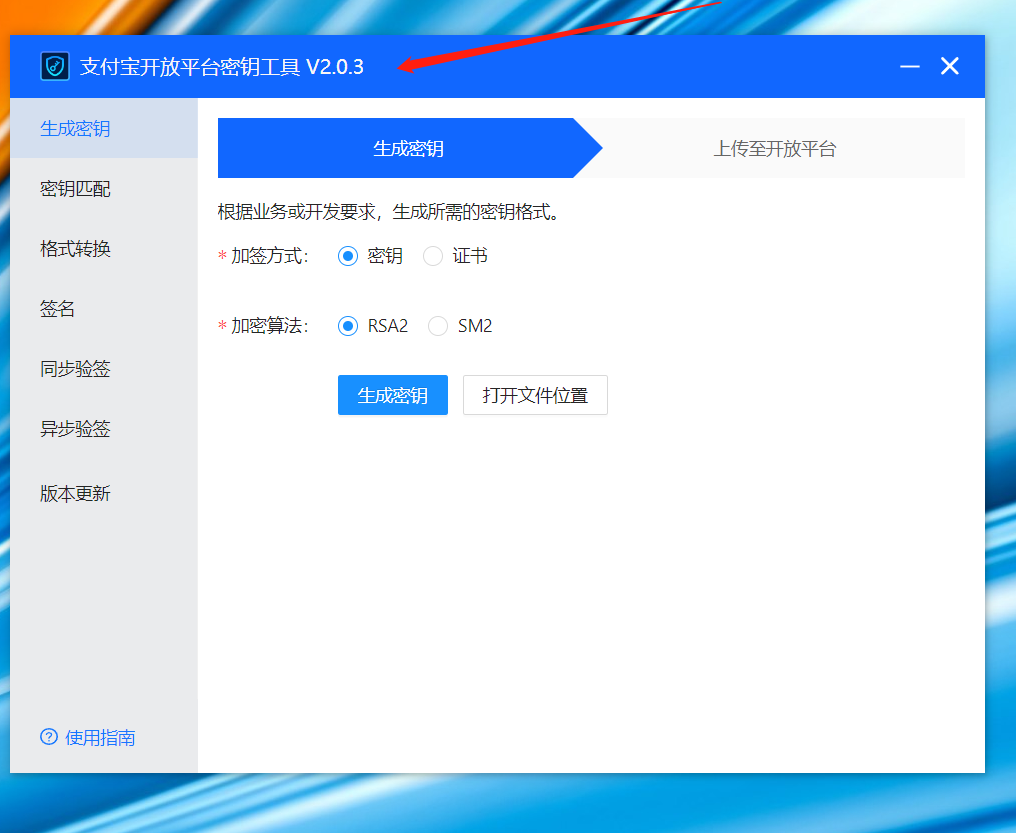This screenshot has height=833, width=1016.
Task: Click the question mark help icon
Action: [x=49, y=736]
